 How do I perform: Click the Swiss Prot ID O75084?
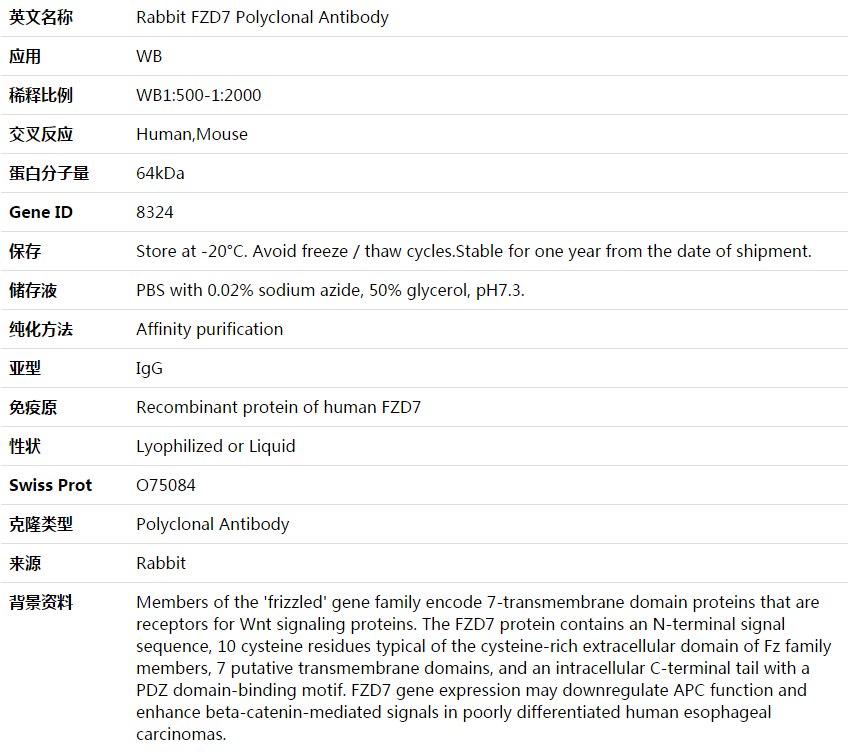click(x=166, y=485)
